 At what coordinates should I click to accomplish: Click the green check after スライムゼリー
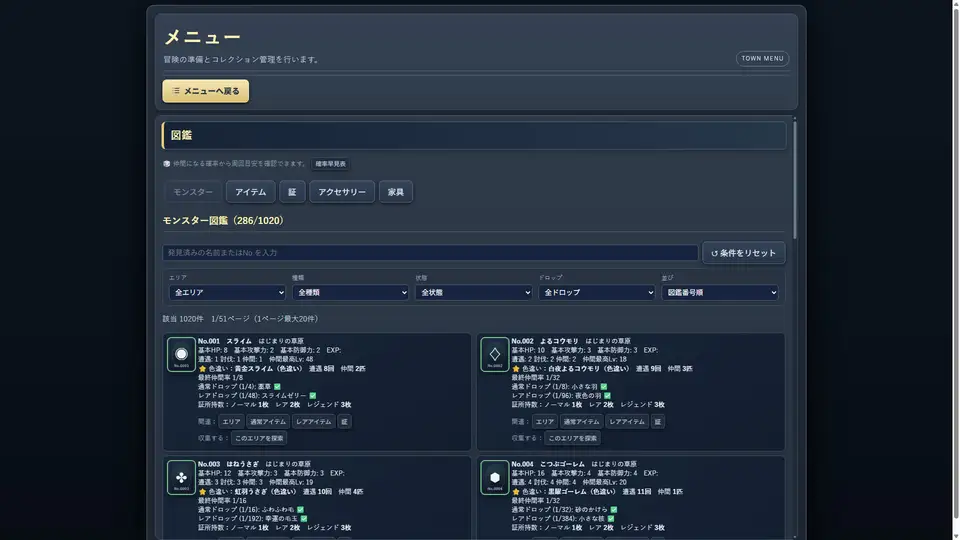(313, 396)
